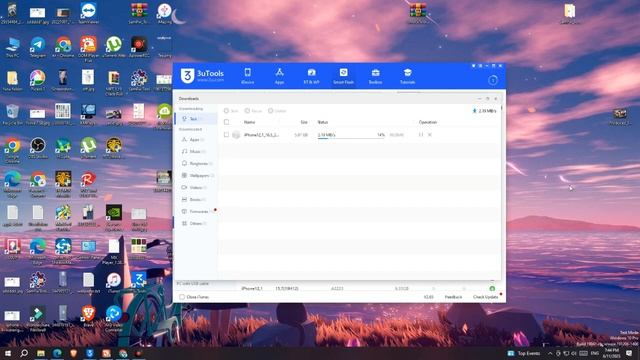The width and height of the screenshot is (640, 360).
Task: Click the Status column header
Action: tap(323, 122)
